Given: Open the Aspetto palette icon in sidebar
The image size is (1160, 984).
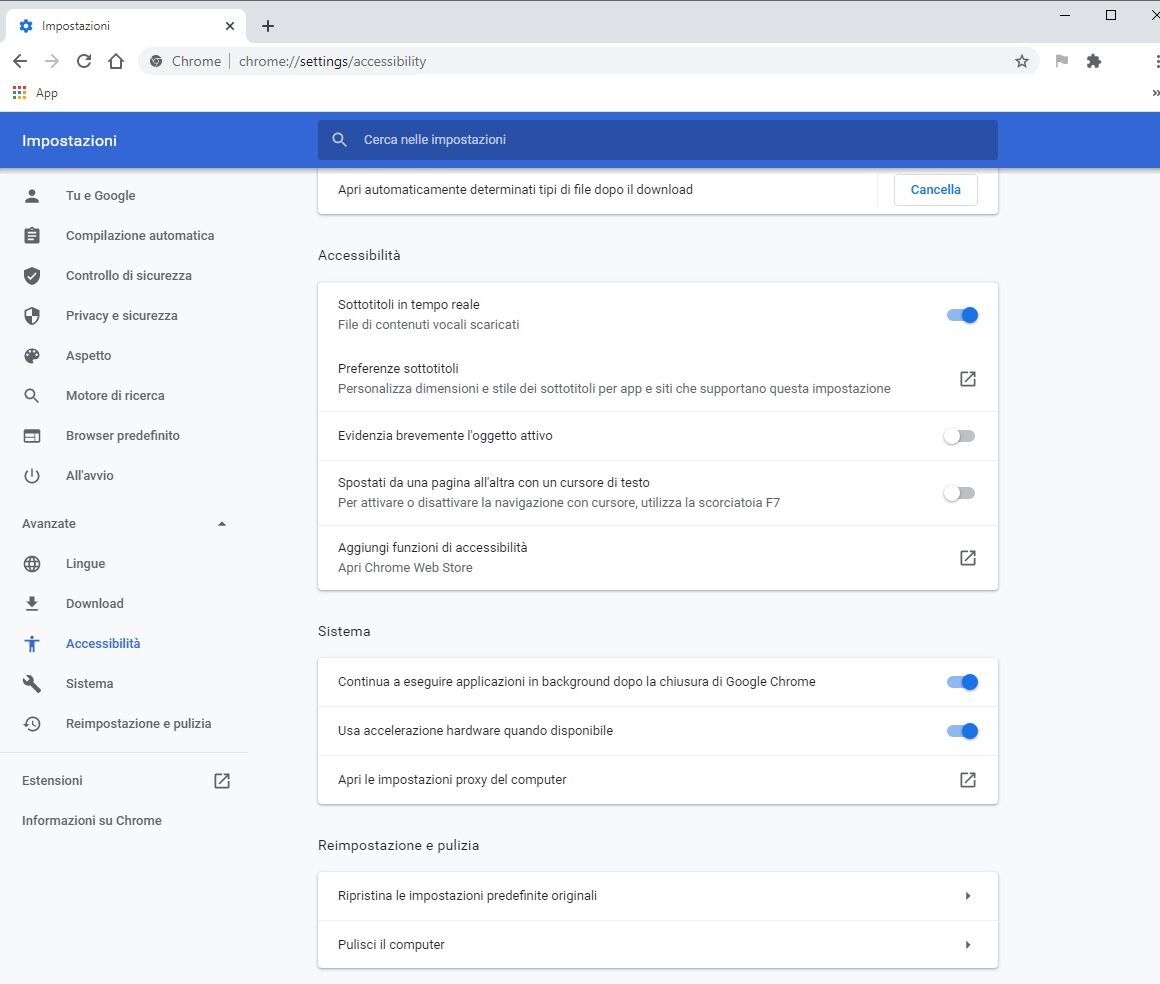Looking at the screenshot, I should click(32, 355).
